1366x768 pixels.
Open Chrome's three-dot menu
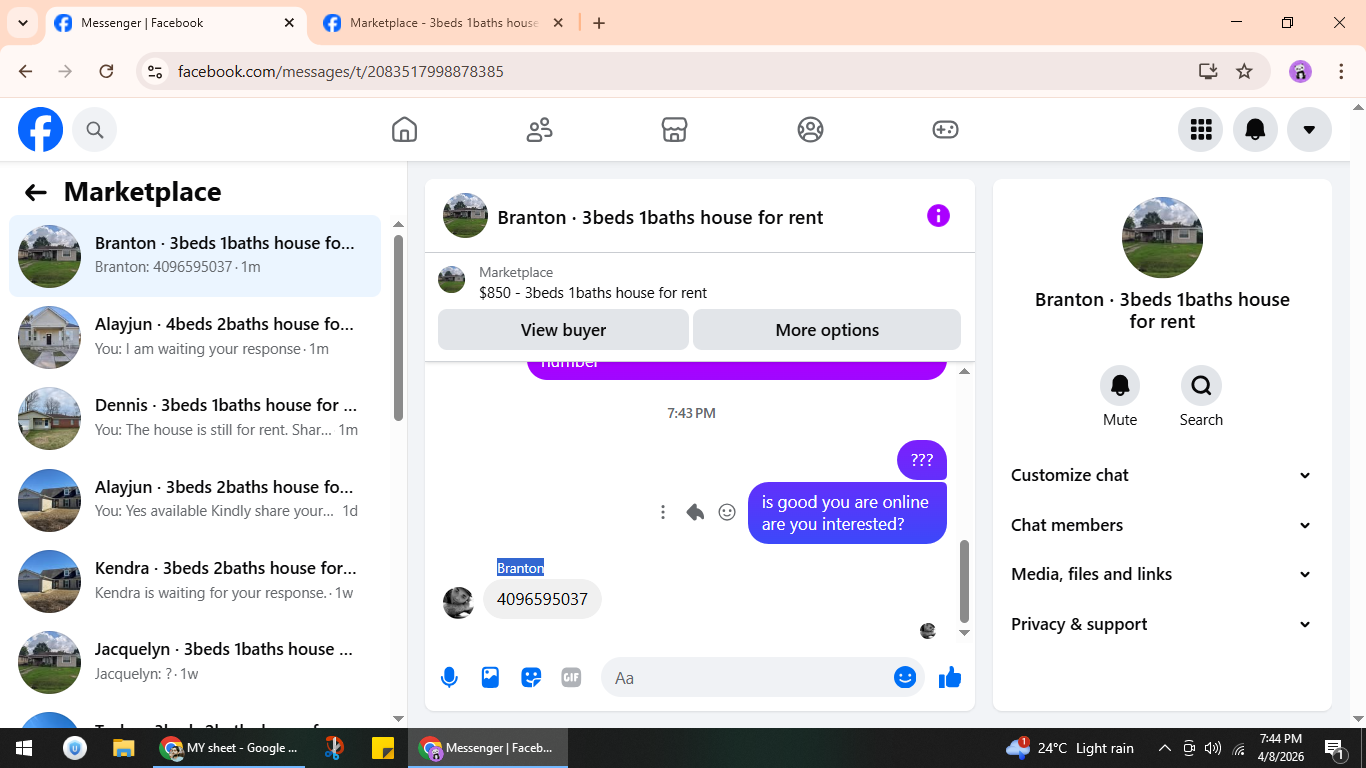[1341, 71]
